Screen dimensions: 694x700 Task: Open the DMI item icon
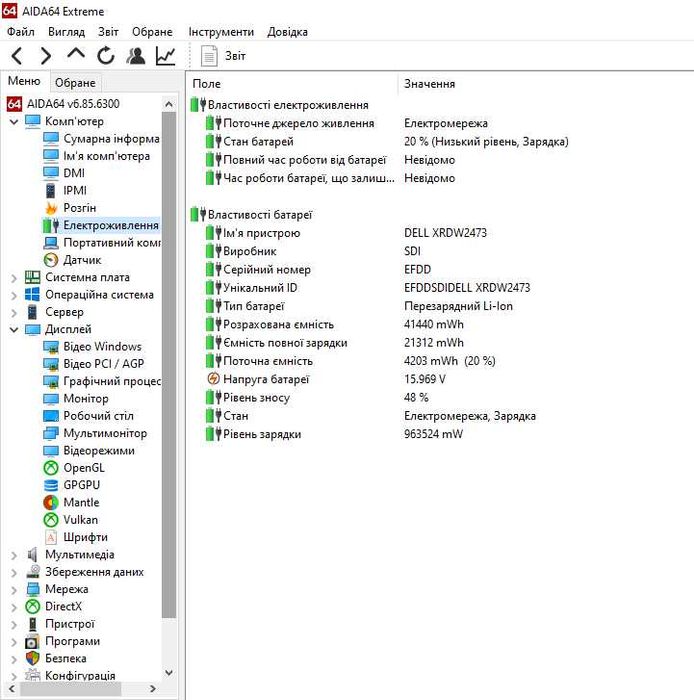(51, 173)
